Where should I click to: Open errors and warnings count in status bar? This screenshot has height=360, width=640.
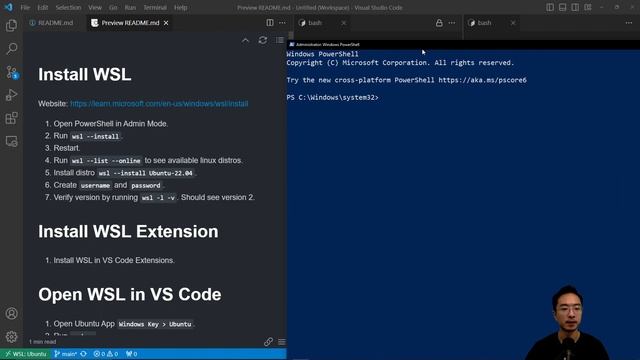point(106,354)
